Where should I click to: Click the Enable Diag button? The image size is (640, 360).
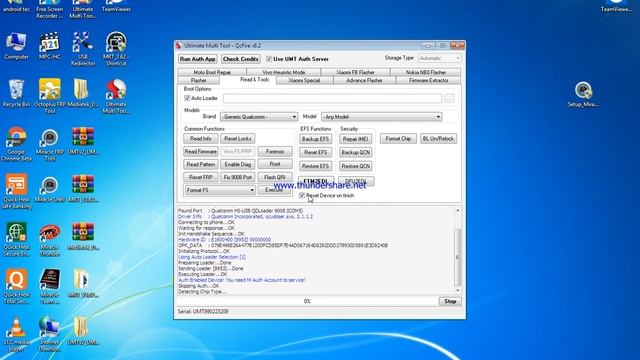(238, 164)
